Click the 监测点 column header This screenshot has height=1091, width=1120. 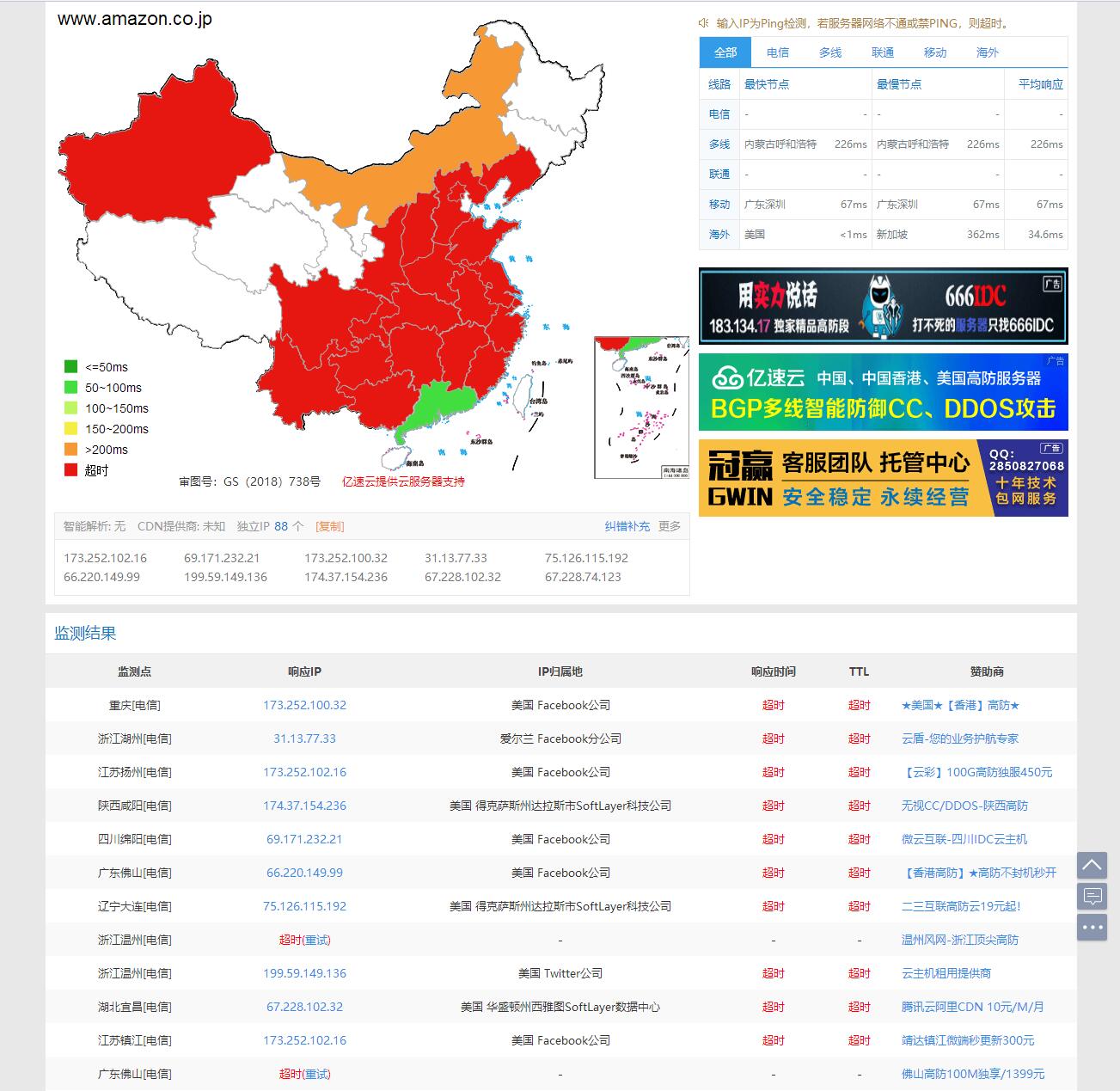134,671
